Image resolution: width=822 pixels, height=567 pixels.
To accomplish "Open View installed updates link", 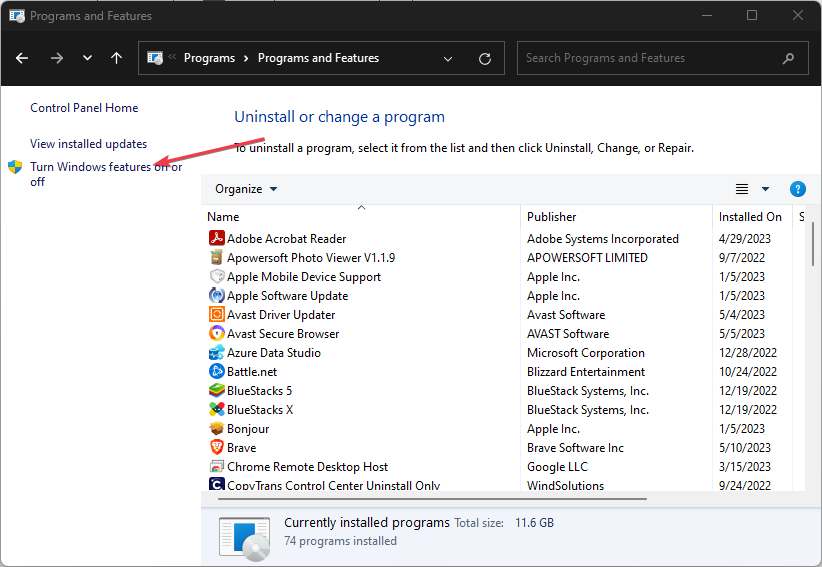I will 89,144.
